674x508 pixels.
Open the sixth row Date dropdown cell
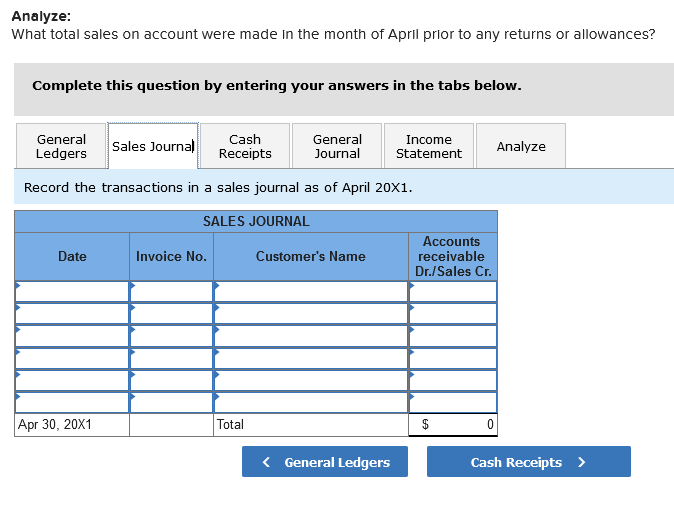pyautogui.click(x=72, y=403)
